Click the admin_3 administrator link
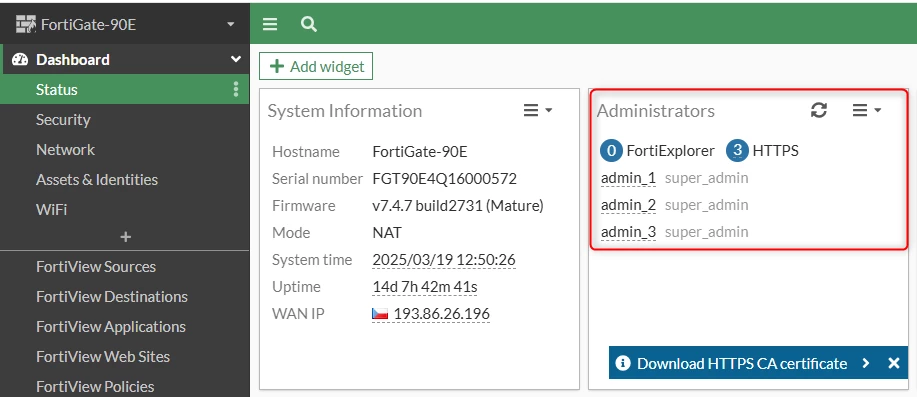This screenshot has height=397, width=917. (x=628, y=232)
